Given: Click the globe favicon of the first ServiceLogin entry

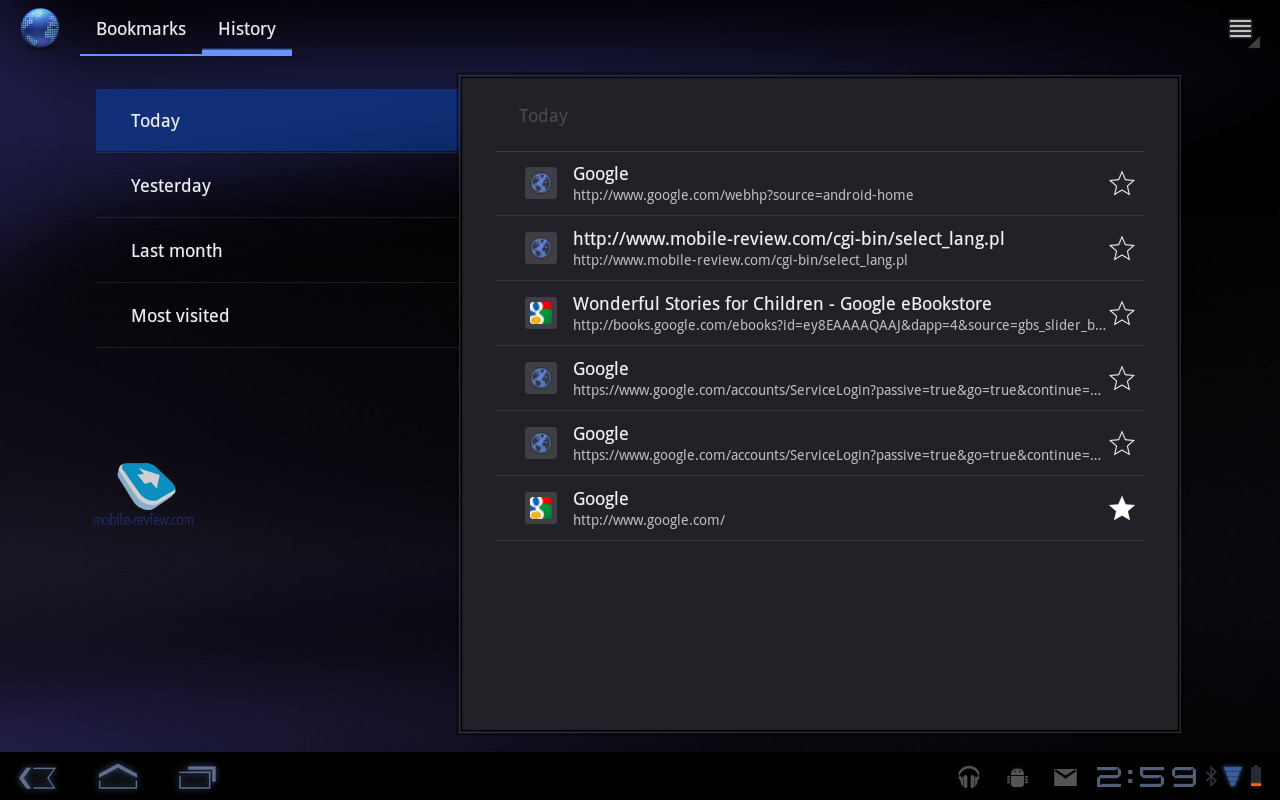Looking at the screenshot, I should point(541,378).
